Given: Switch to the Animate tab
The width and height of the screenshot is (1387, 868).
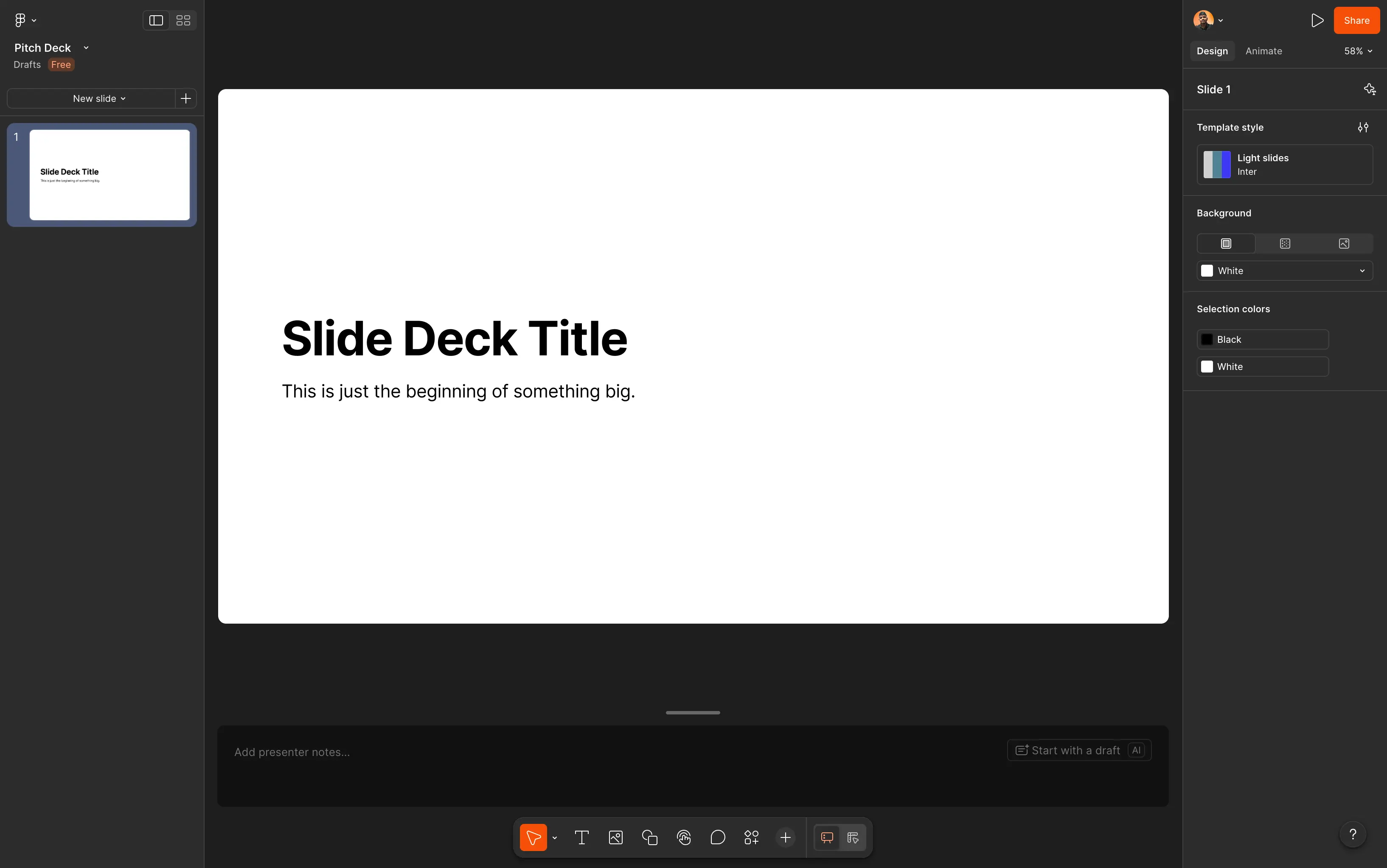Looking at the screenshot, I should pyautogui.click(x=1263, y=51).
